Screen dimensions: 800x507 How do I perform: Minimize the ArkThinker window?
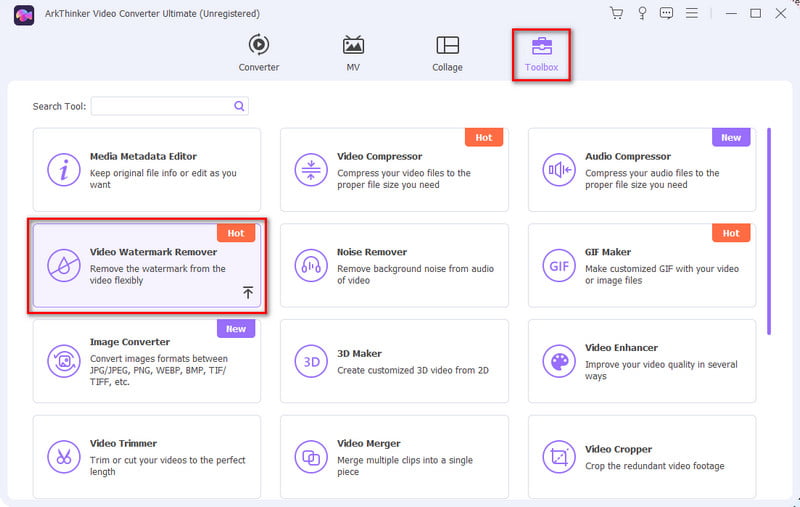click(731, 13)
